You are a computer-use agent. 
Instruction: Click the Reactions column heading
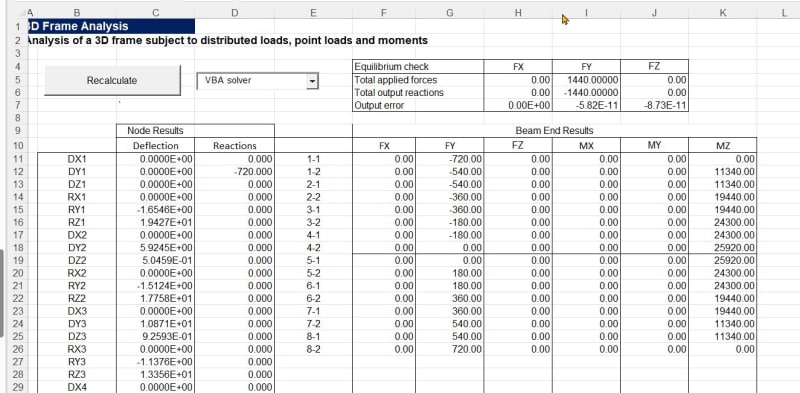235,146
